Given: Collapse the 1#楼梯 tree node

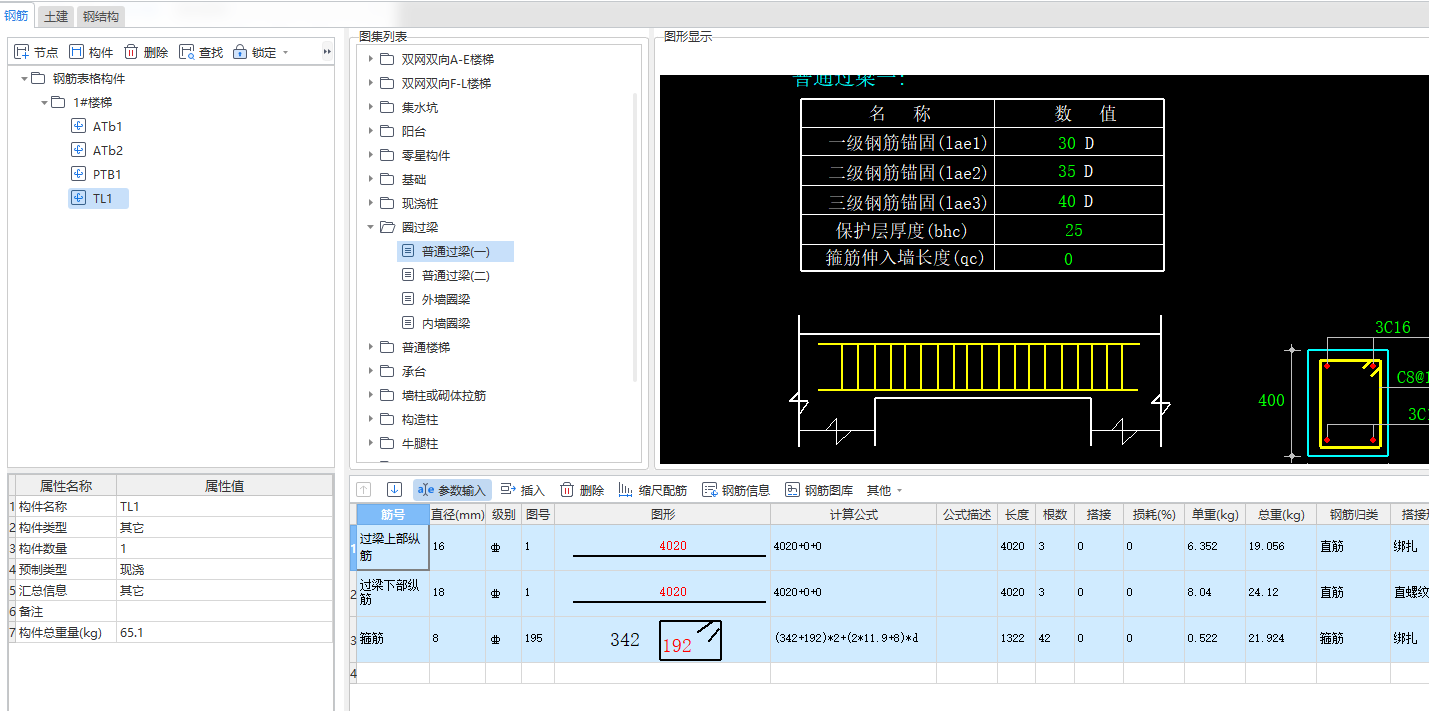Looking at the screenshot, I should 44,103.
